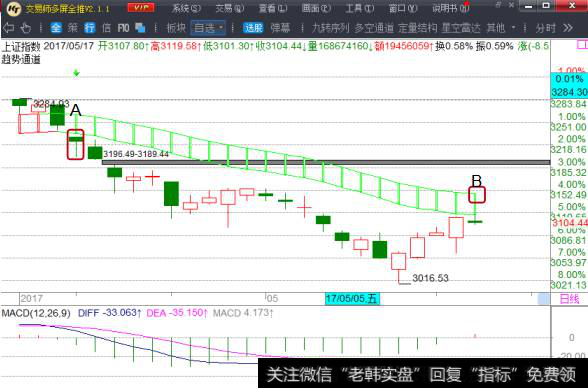Open the 系统(S) menu
The width and height of the screenshot is (588, 388).
tap(186, 8)
